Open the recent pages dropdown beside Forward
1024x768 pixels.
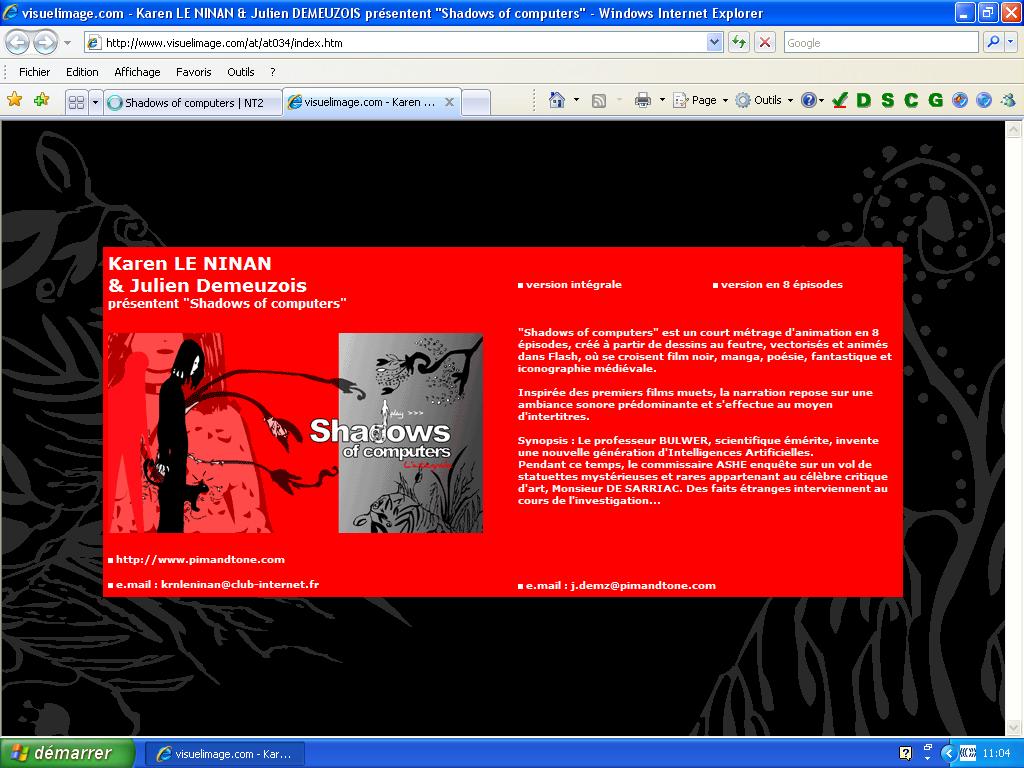(67, 43)
